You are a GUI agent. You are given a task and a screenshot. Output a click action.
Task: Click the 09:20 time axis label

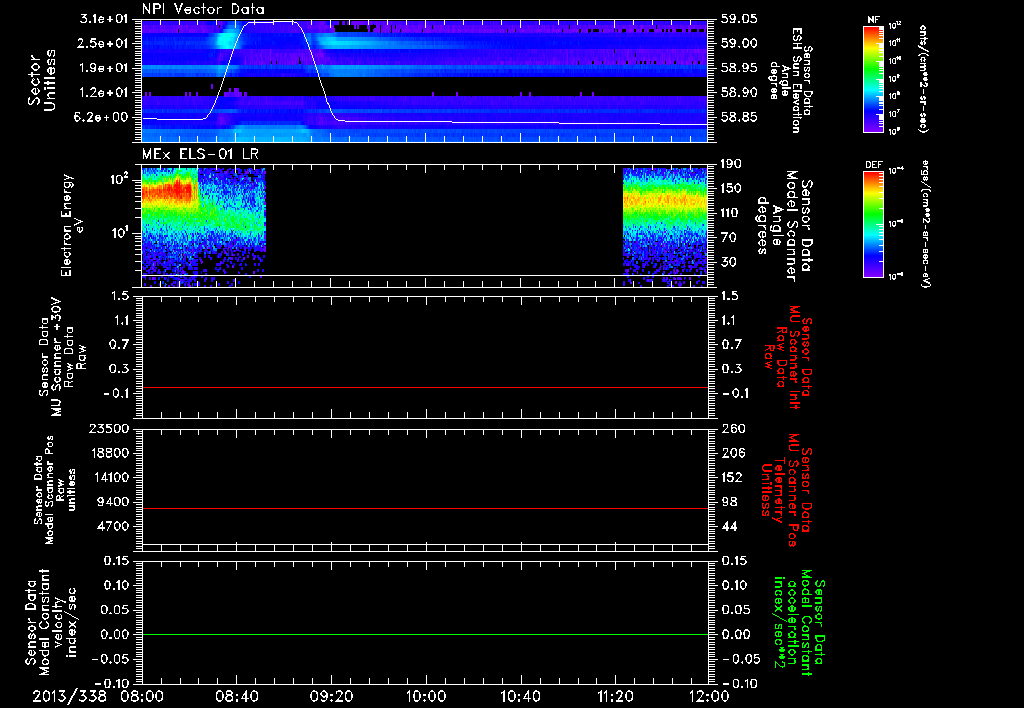[331, 696]
